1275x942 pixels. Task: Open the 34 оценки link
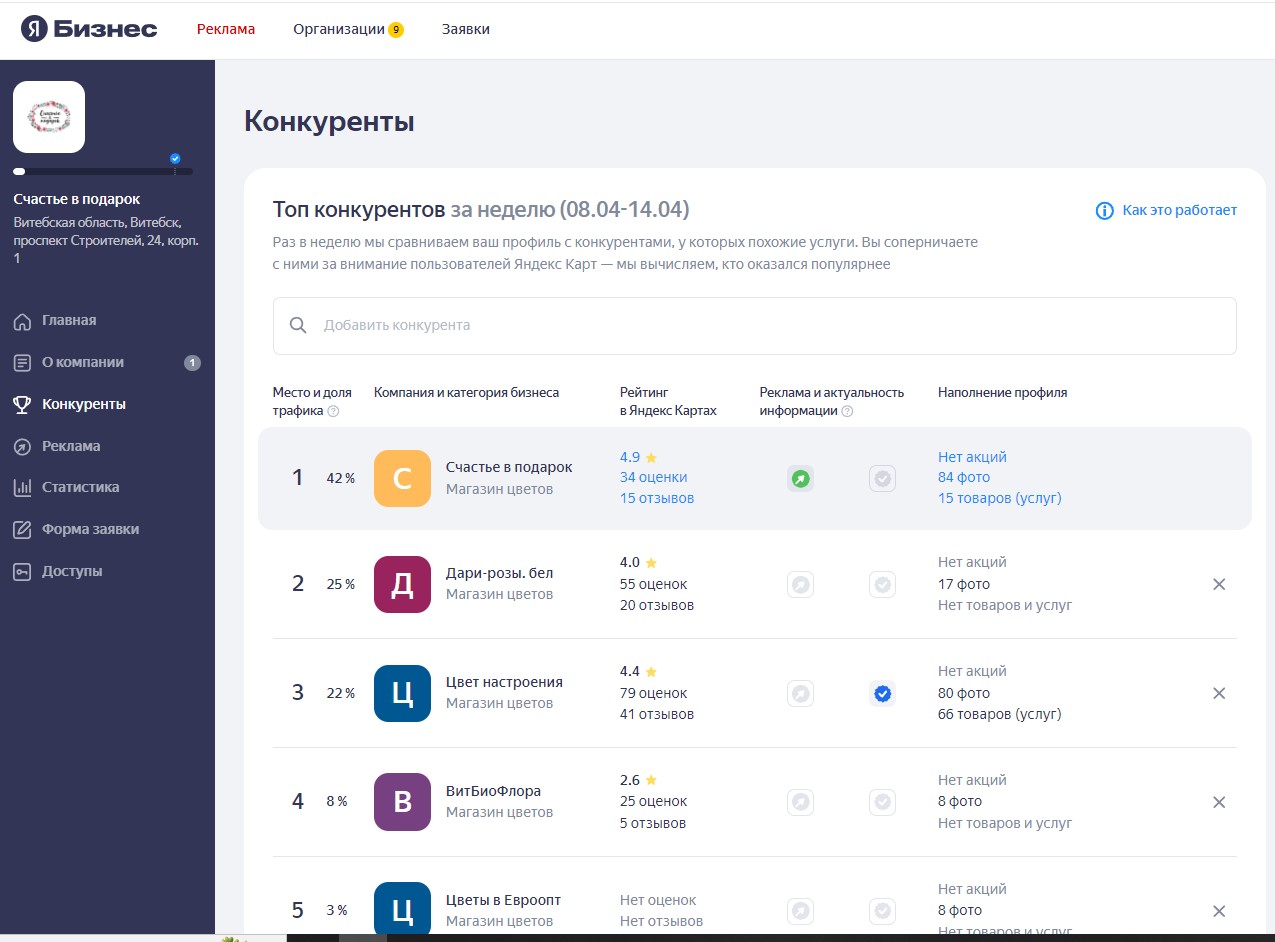click(x=653, y=477)
